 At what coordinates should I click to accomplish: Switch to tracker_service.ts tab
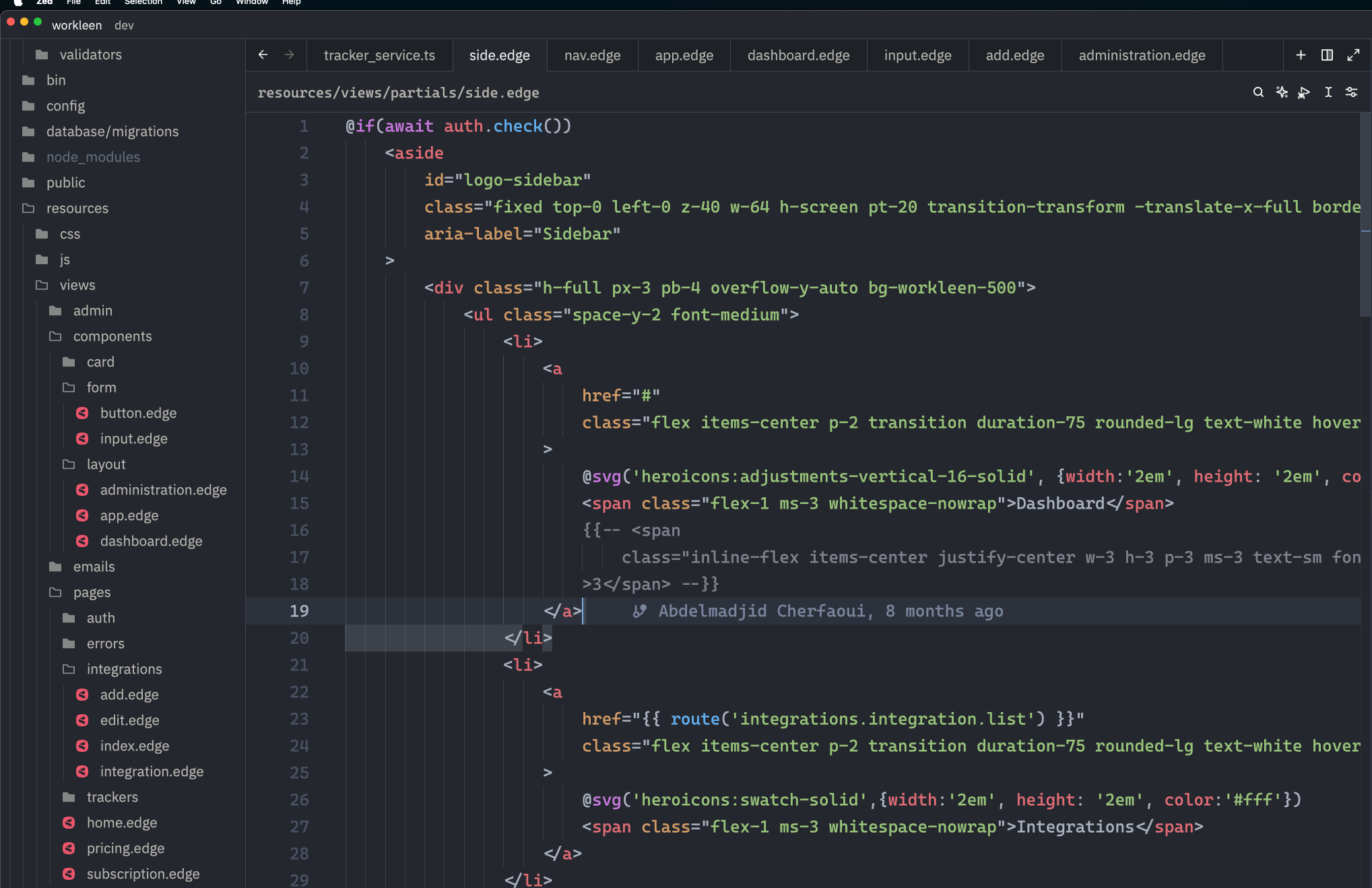click(379, 55)
